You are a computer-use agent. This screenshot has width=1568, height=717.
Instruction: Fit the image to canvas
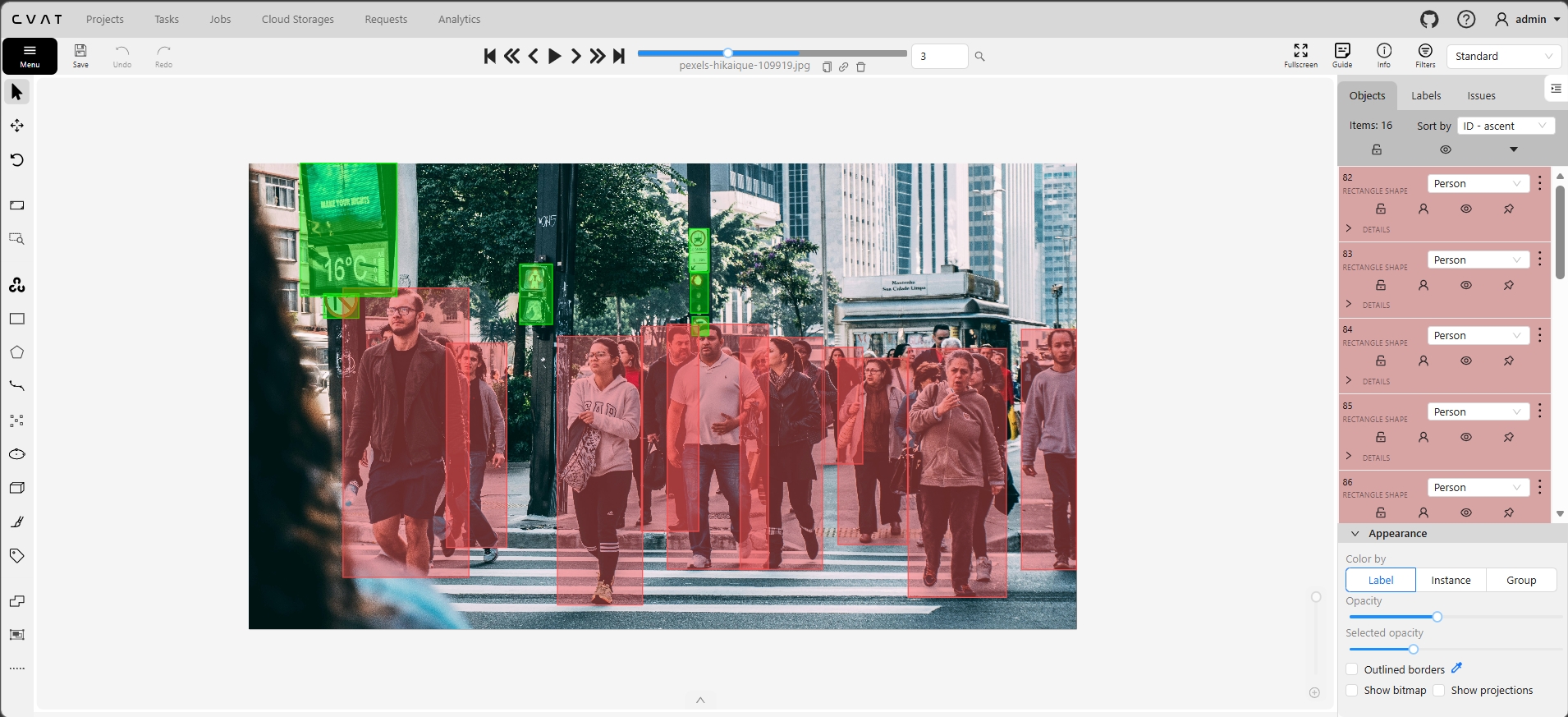[x=16, y=205]
